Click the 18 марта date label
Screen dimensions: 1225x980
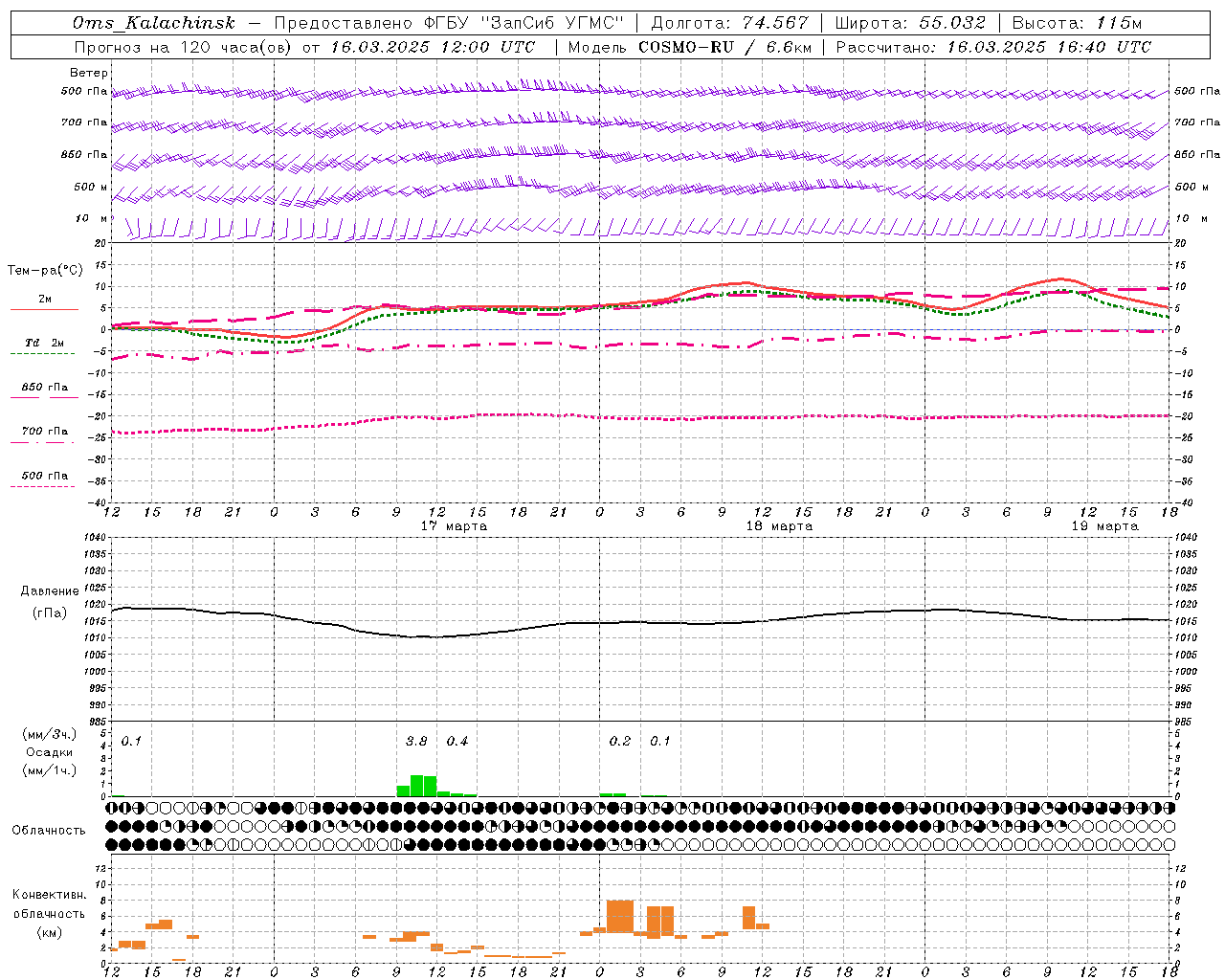779,526
